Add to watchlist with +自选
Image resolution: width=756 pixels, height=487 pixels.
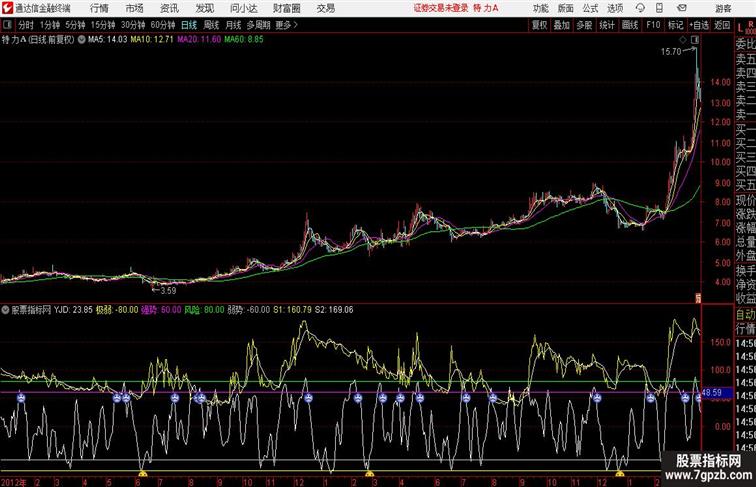point(699,25)
